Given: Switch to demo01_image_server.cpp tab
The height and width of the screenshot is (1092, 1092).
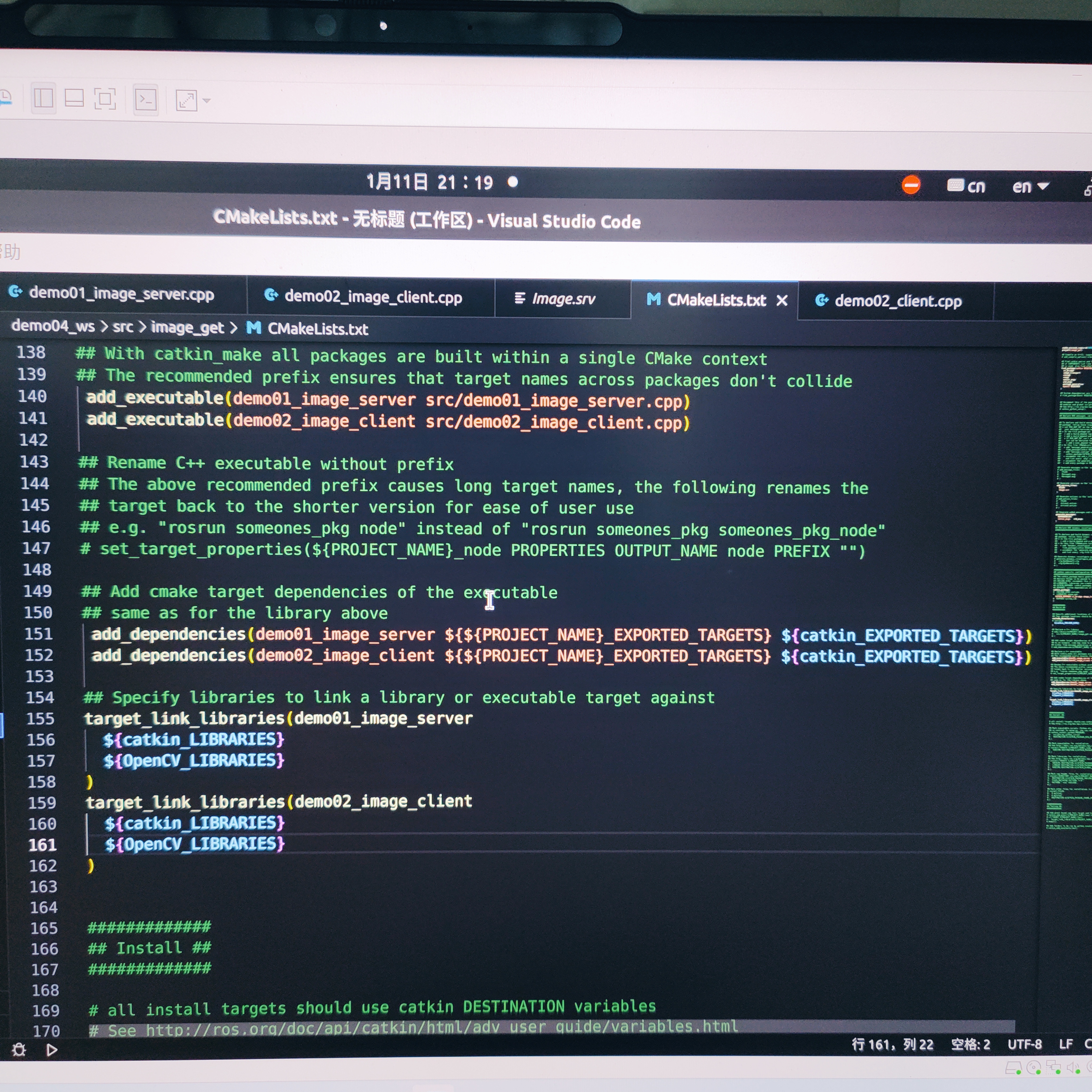Looking at the screenshot, I should point(121,293).
